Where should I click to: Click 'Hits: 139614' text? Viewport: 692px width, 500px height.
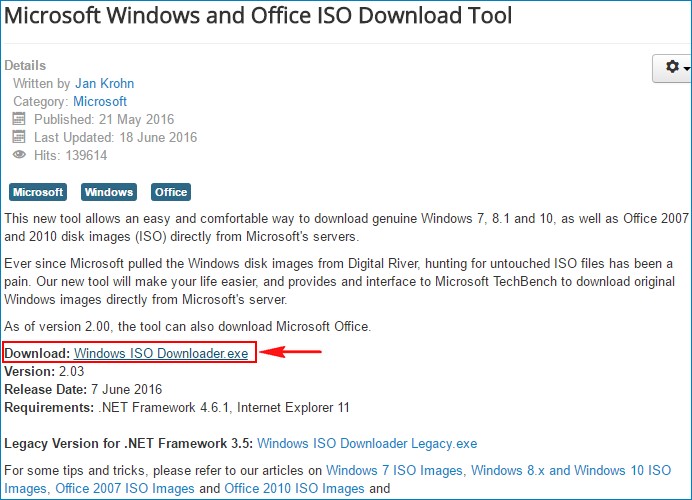(x=71, y=155)
